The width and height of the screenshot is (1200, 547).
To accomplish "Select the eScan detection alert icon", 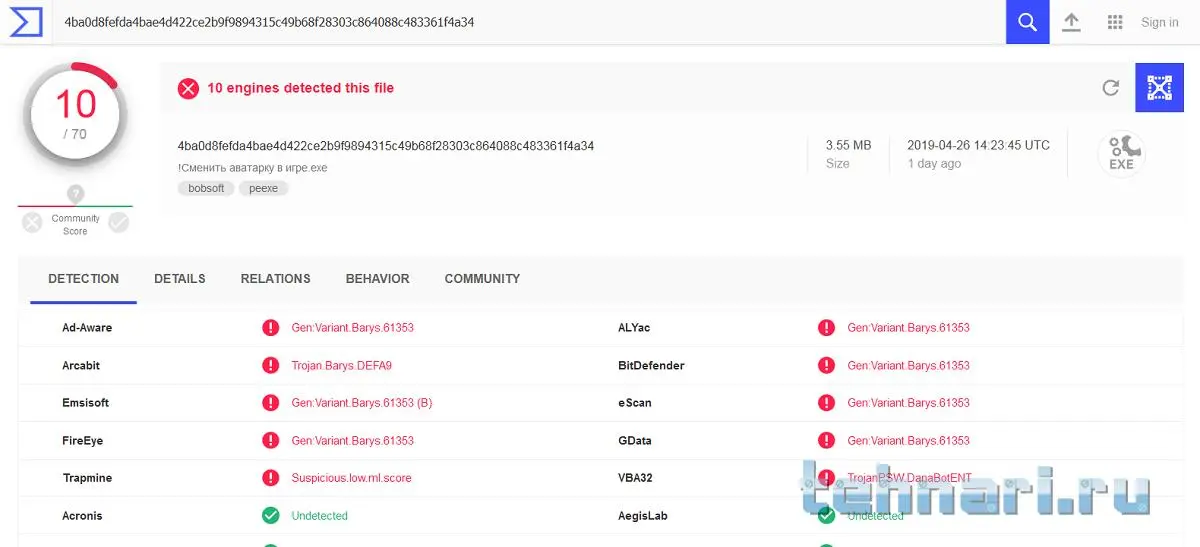I will point(826,402).
